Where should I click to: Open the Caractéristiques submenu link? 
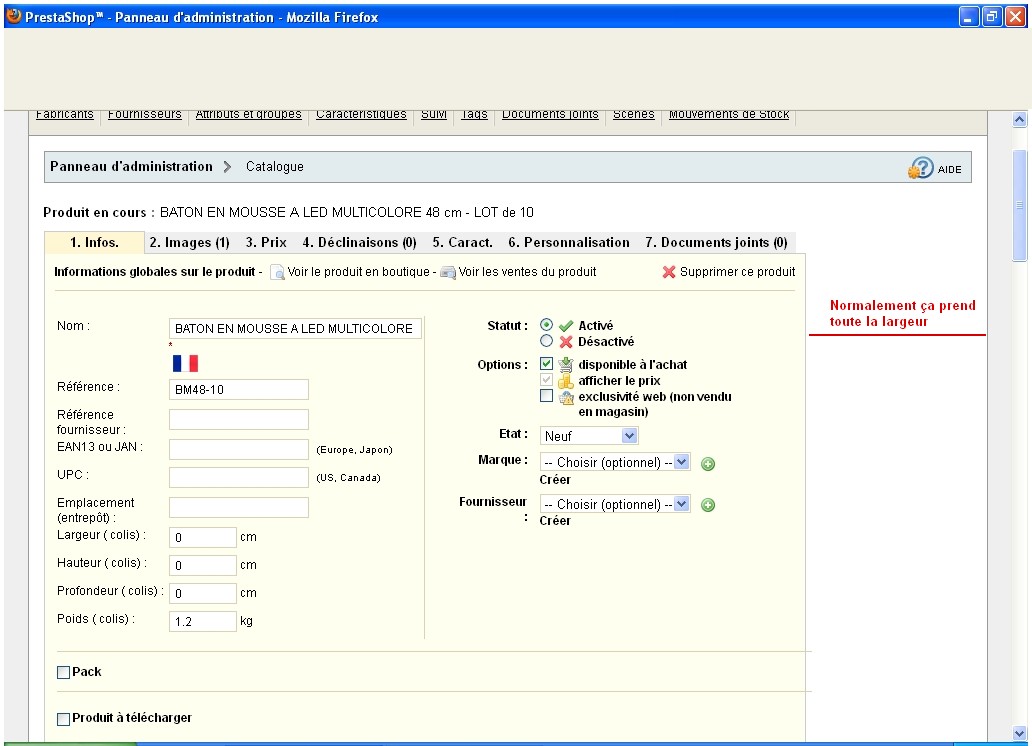pyautogui.click(x=361, y=115)
